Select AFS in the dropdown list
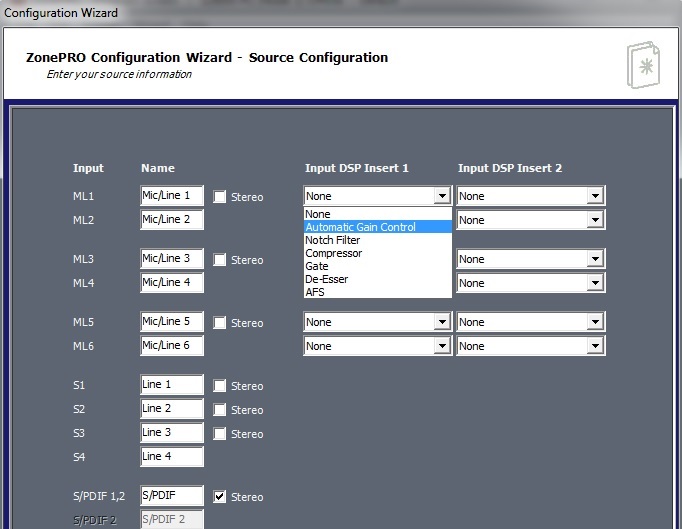The width and height of the screenshot is (682, 529). 315,292
